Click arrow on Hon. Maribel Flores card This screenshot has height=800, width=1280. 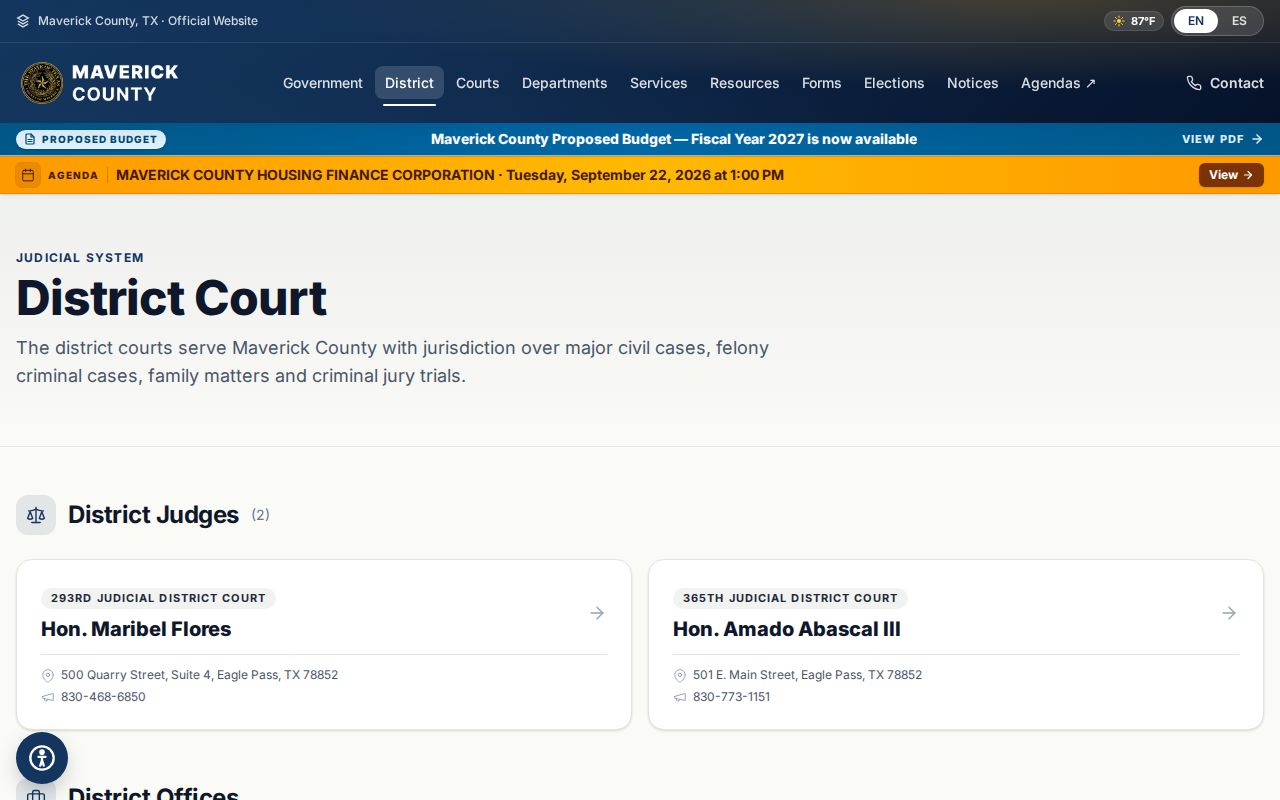pos(597,613)
